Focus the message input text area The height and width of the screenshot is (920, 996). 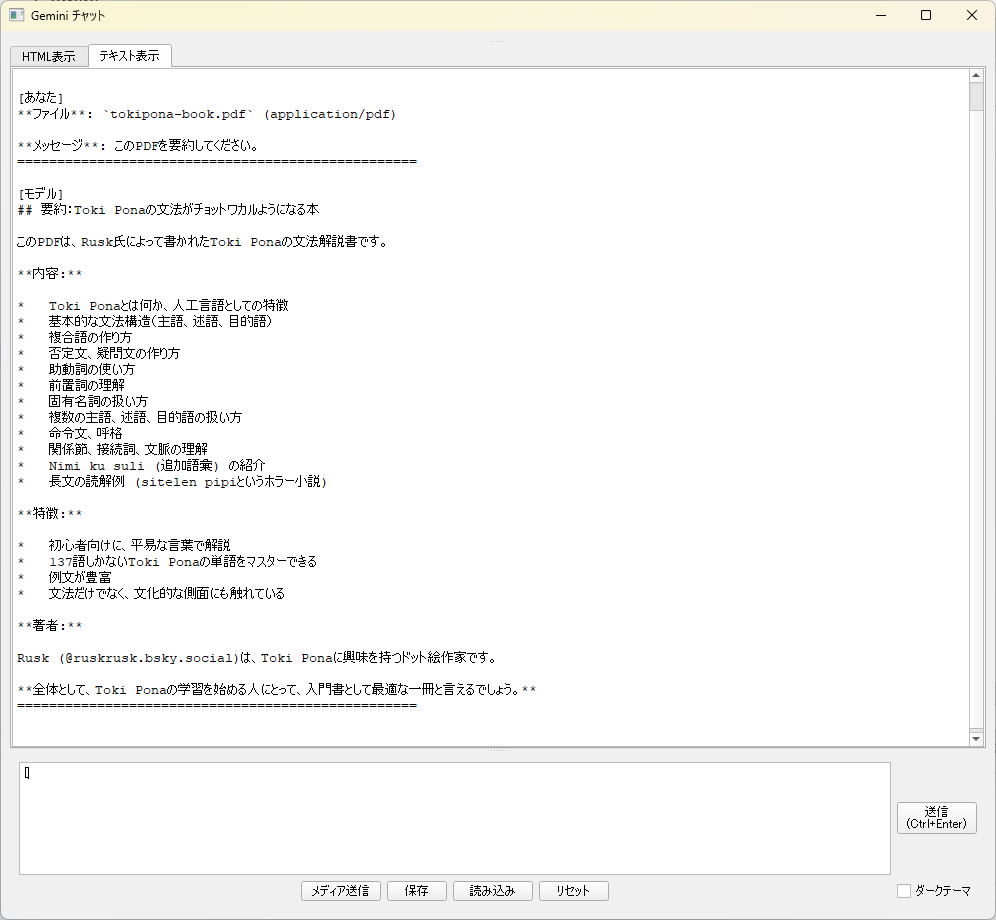point(455,818)
